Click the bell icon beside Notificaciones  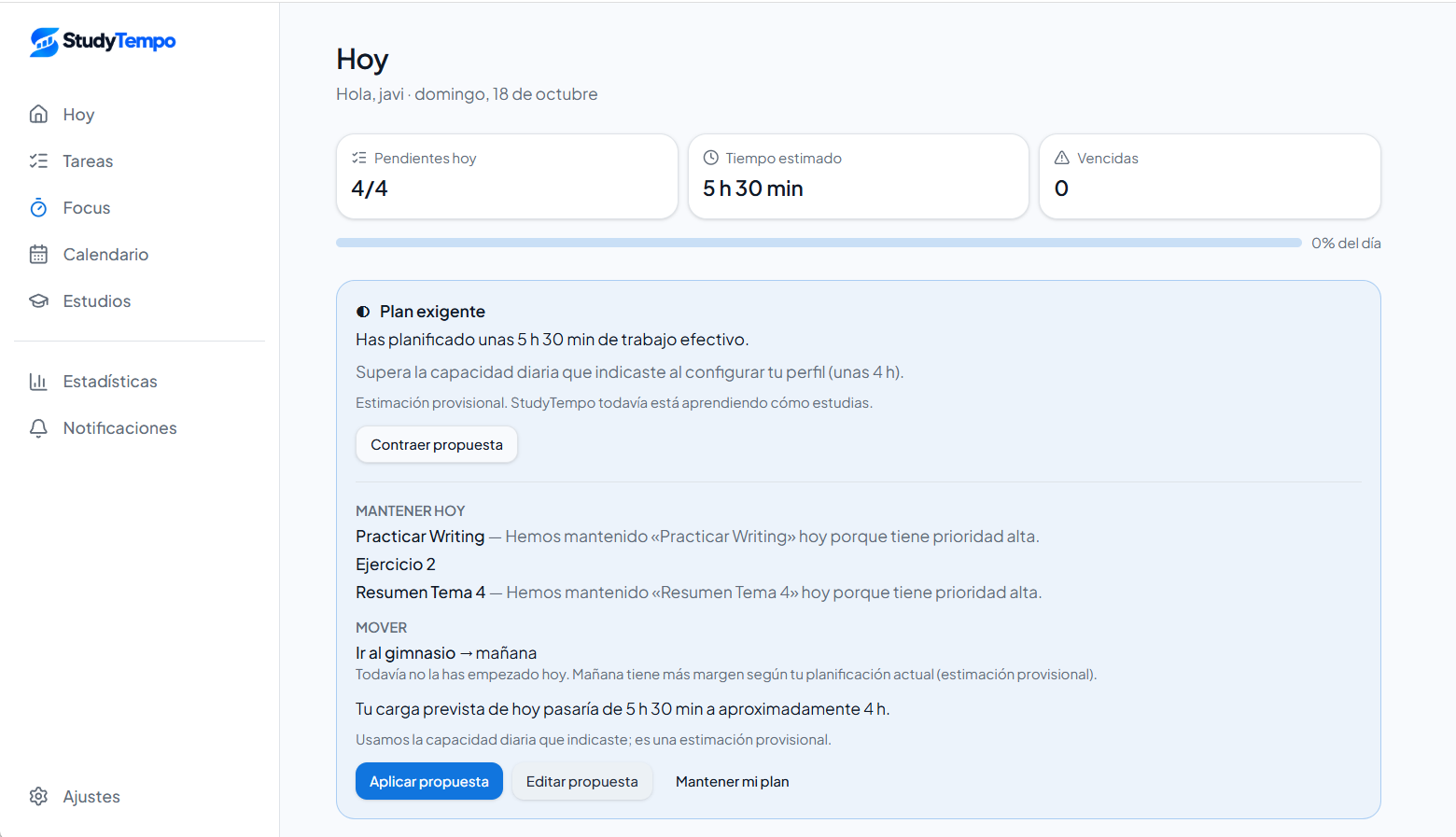[38, 427]
